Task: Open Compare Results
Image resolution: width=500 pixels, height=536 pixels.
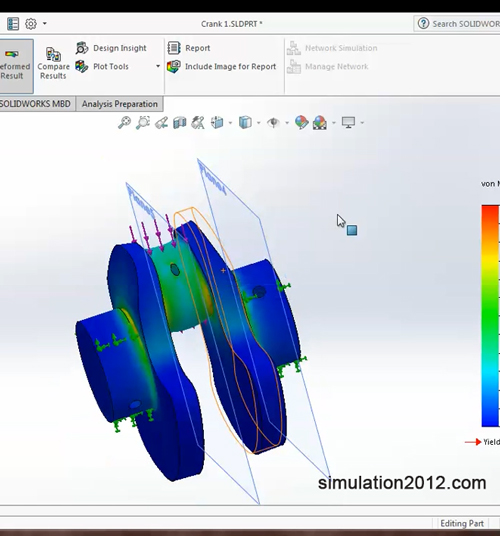Action: pos(53,64)
